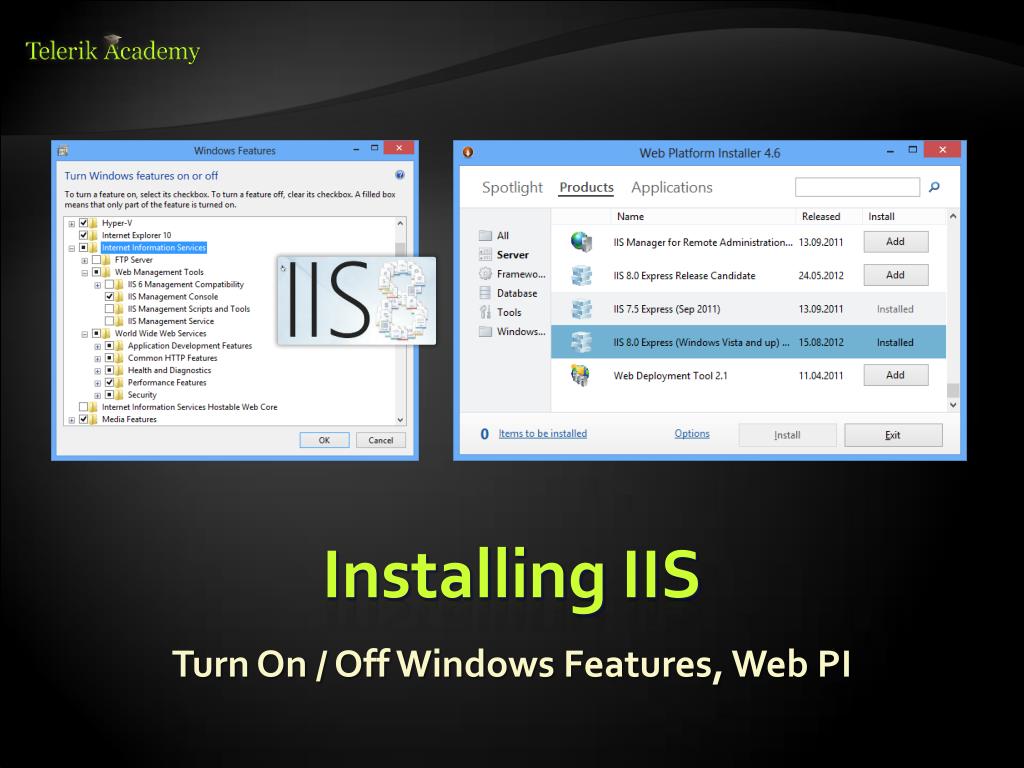
Task: Select the Database category label
Action: [517, 293]
